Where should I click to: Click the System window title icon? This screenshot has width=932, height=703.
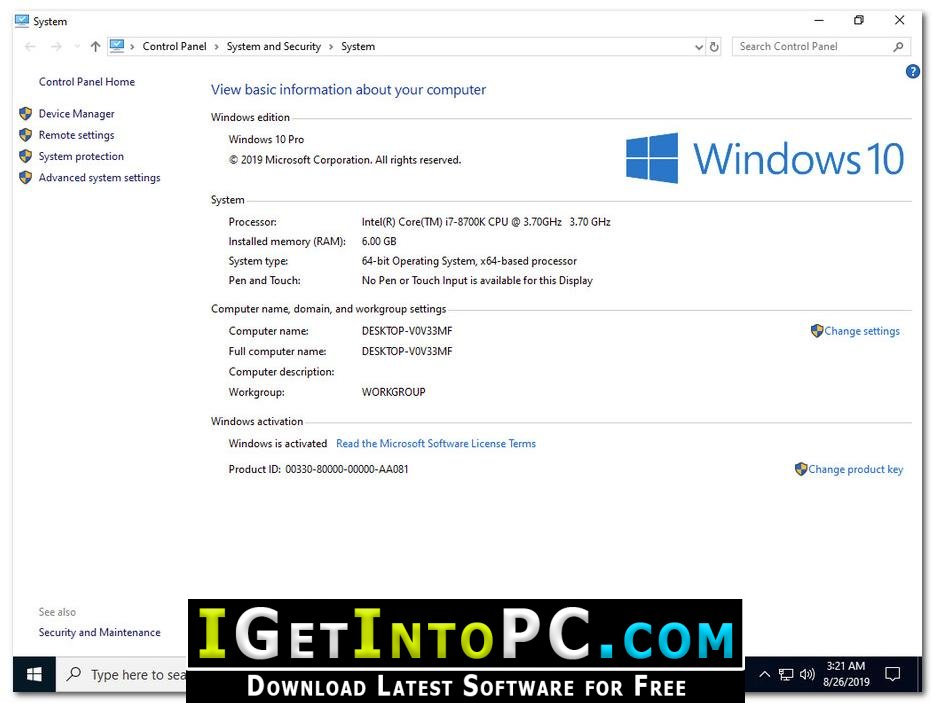click(22, 21)
